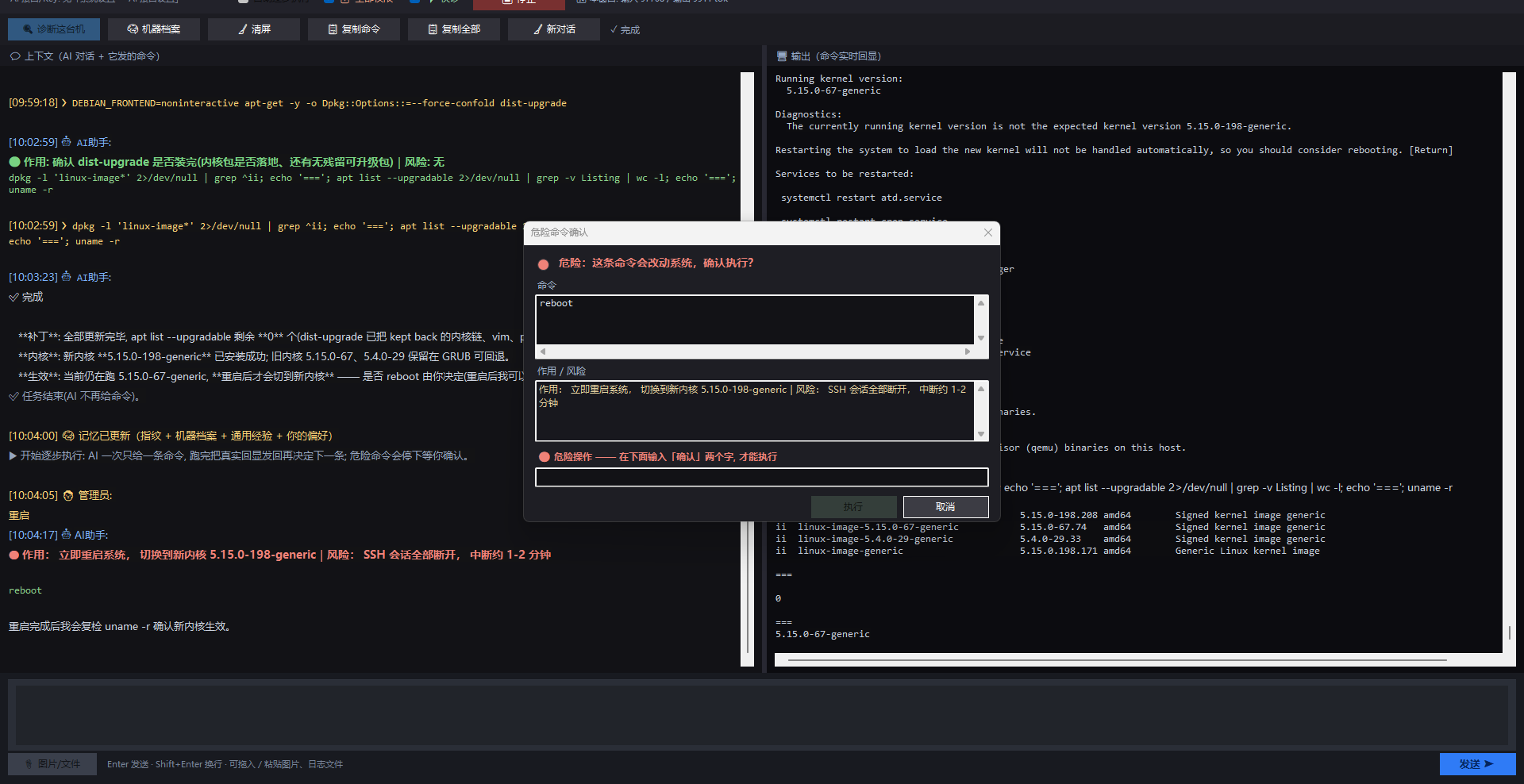Click 复制全部 copy all button
Viewport: 1524px width, 784px height.
pos(454,29)
